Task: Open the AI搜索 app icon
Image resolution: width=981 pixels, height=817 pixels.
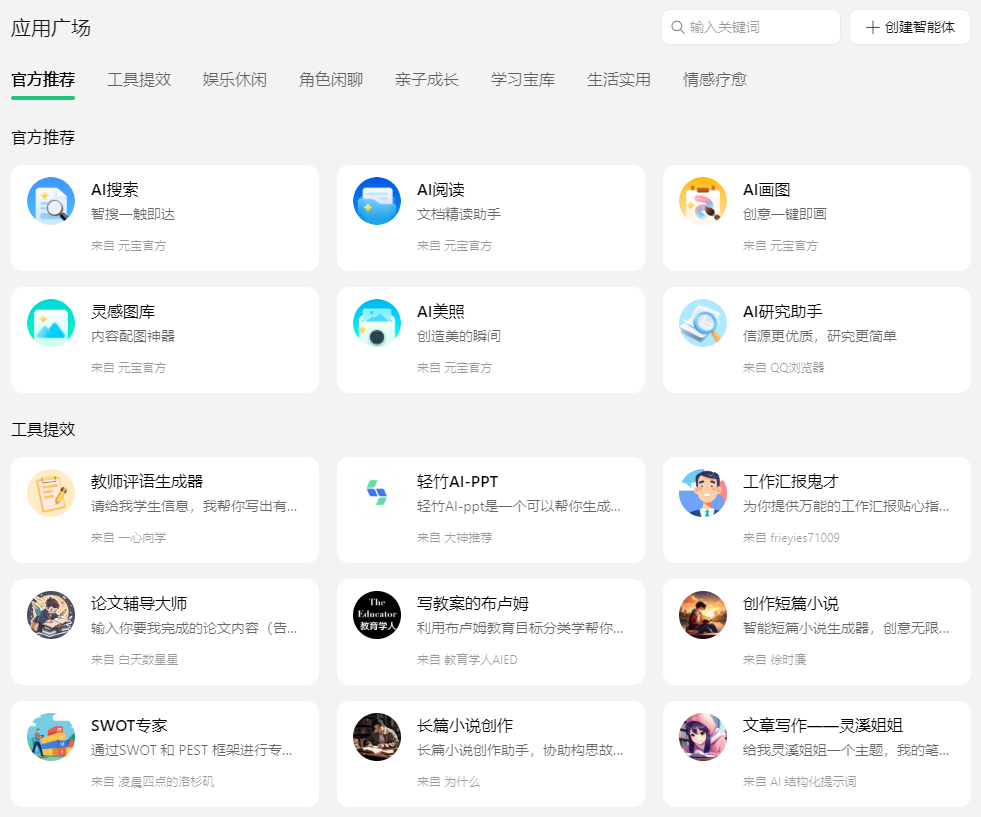Action: tap(51, 200)
